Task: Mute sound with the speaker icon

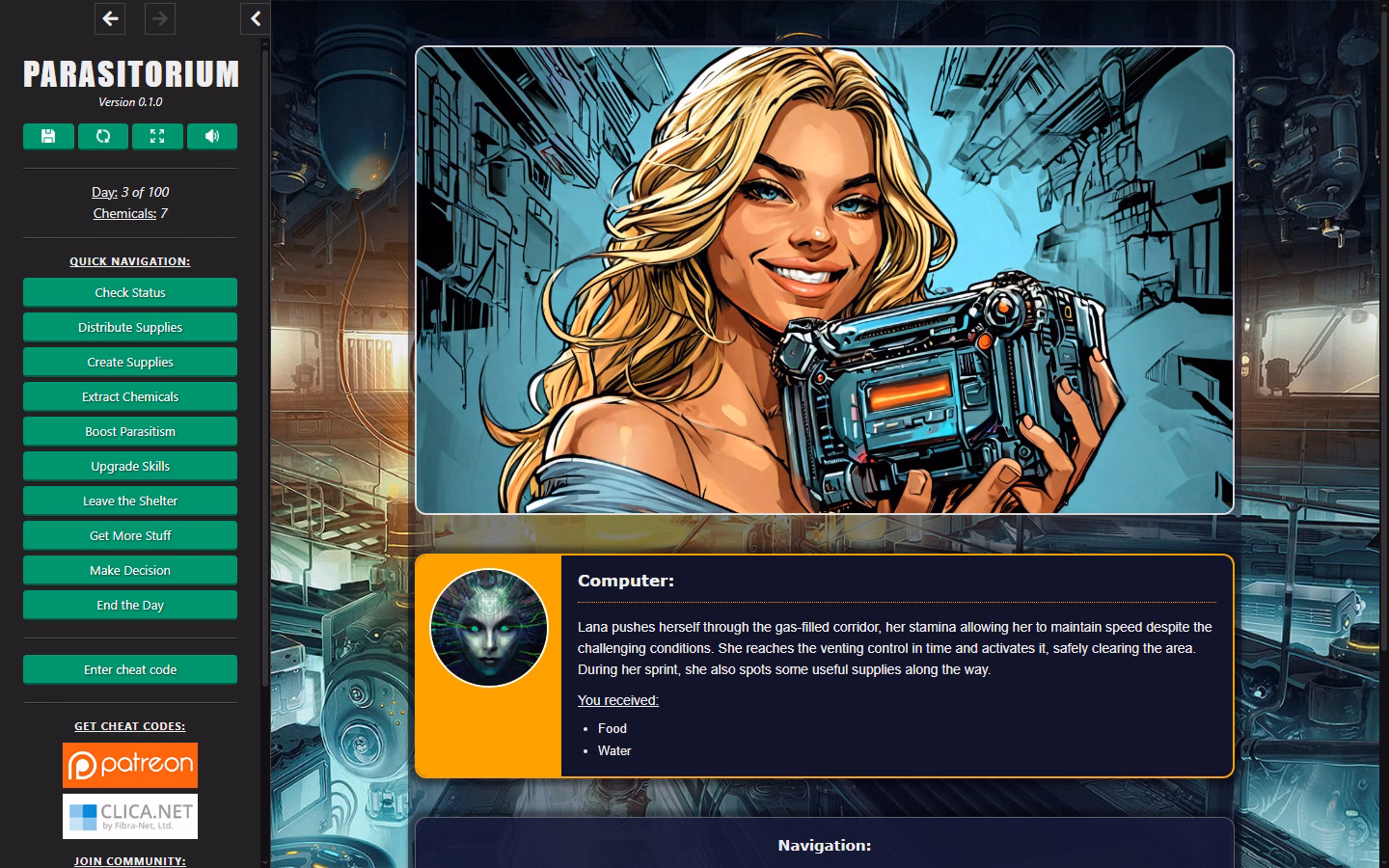Action: pos(212,136)
